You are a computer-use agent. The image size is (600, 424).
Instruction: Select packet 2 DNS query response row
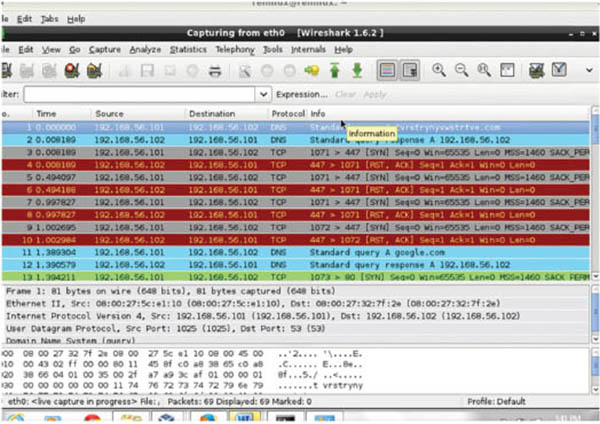coord(295,140)
